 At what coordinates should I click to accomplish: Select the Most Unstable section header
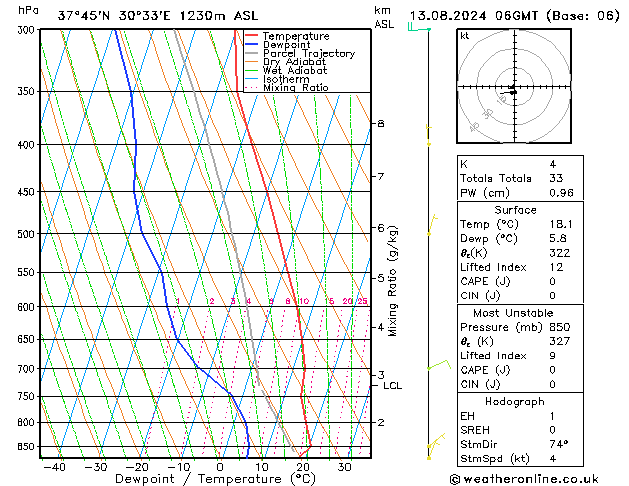coord(514,313)
